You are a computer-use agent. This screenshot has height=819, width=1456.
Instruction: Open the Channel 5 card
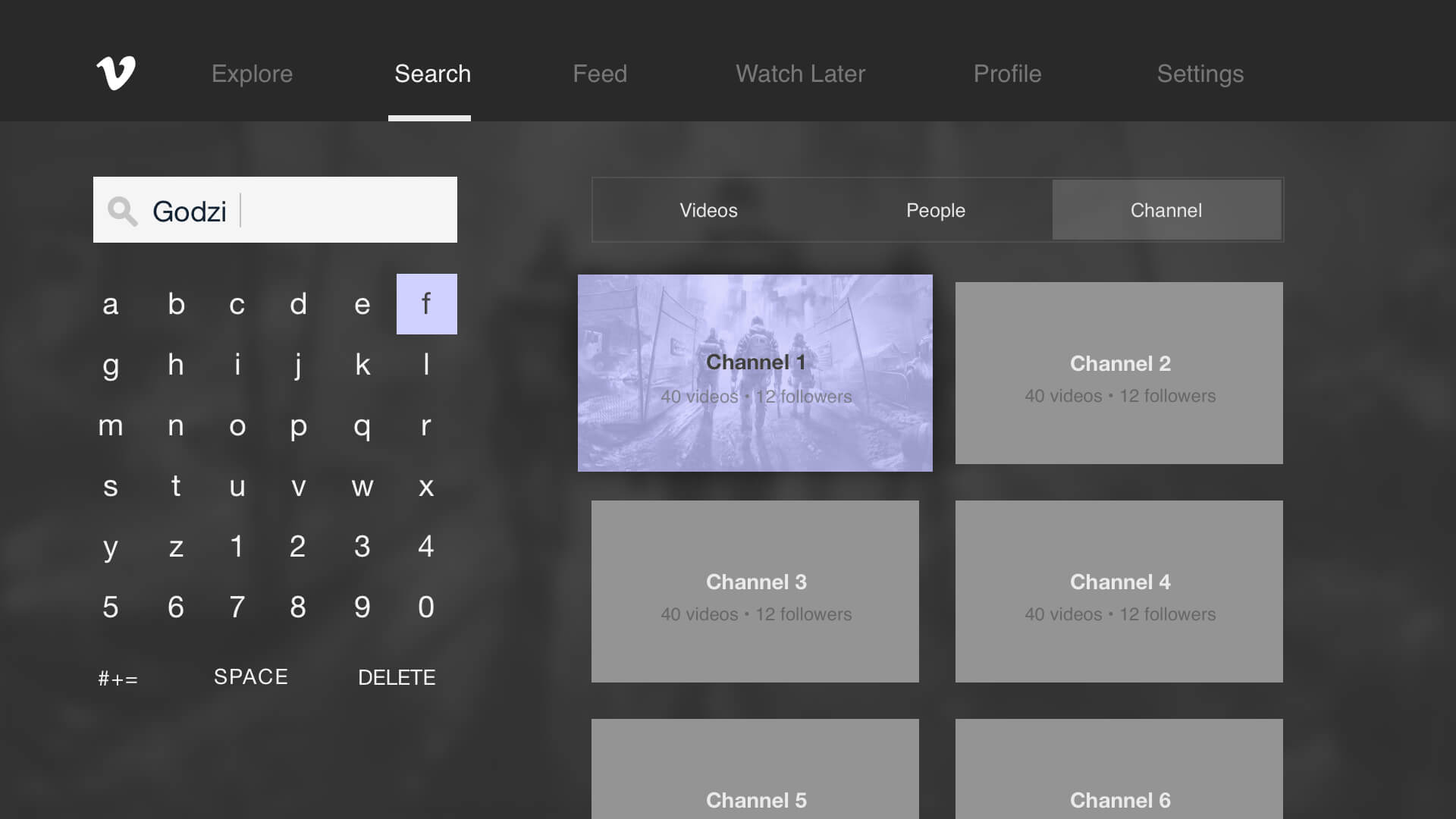[x=755, y=769]
